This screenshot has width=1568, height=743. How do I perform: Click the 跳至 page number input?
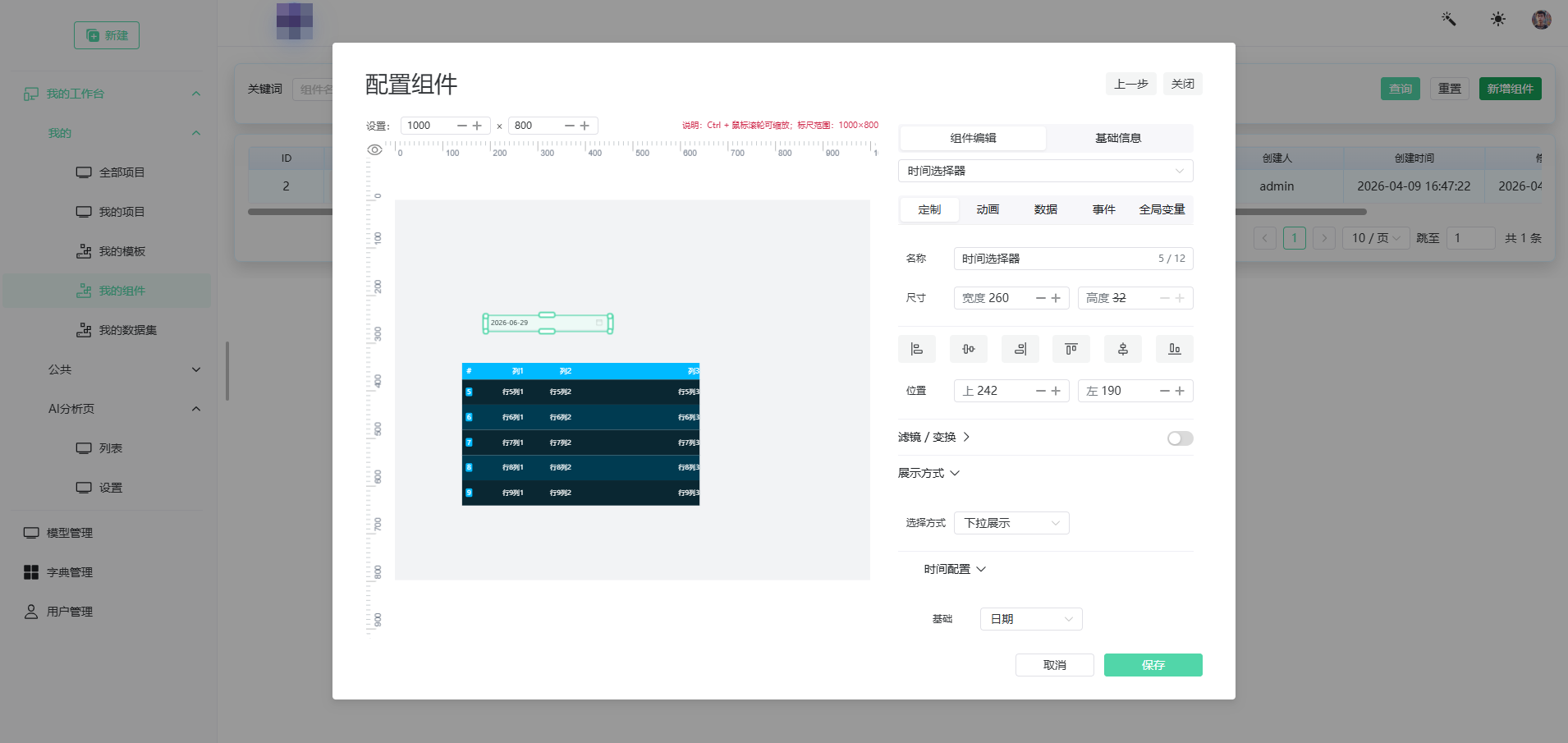(1471, 238)
